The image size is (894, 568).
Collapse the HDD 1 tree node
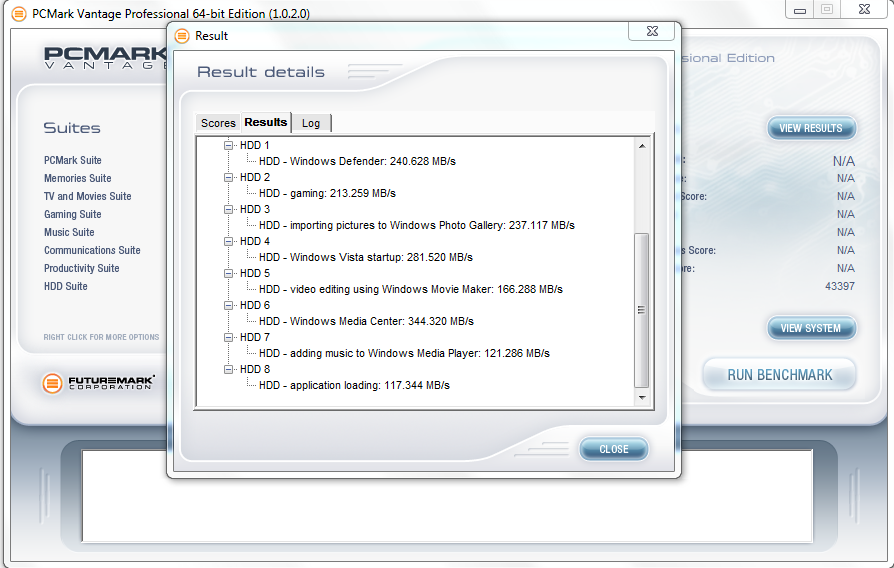pyautogui.click(x=228, y=145)
